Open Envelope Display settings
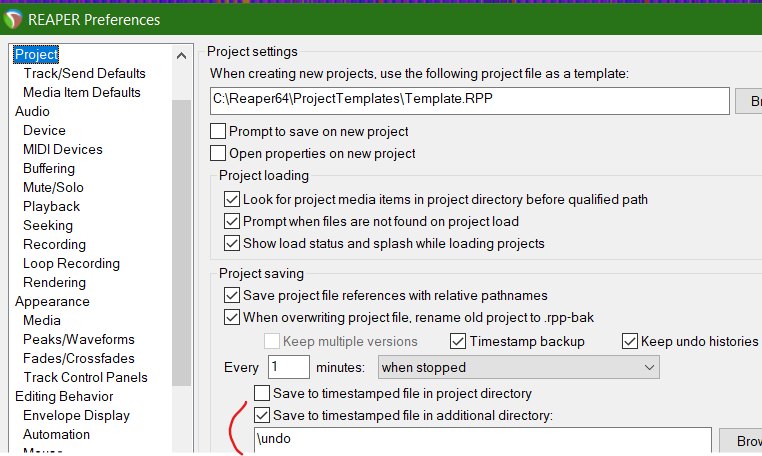The height and width of the screenshot is (456, 762). click(76, 415)
